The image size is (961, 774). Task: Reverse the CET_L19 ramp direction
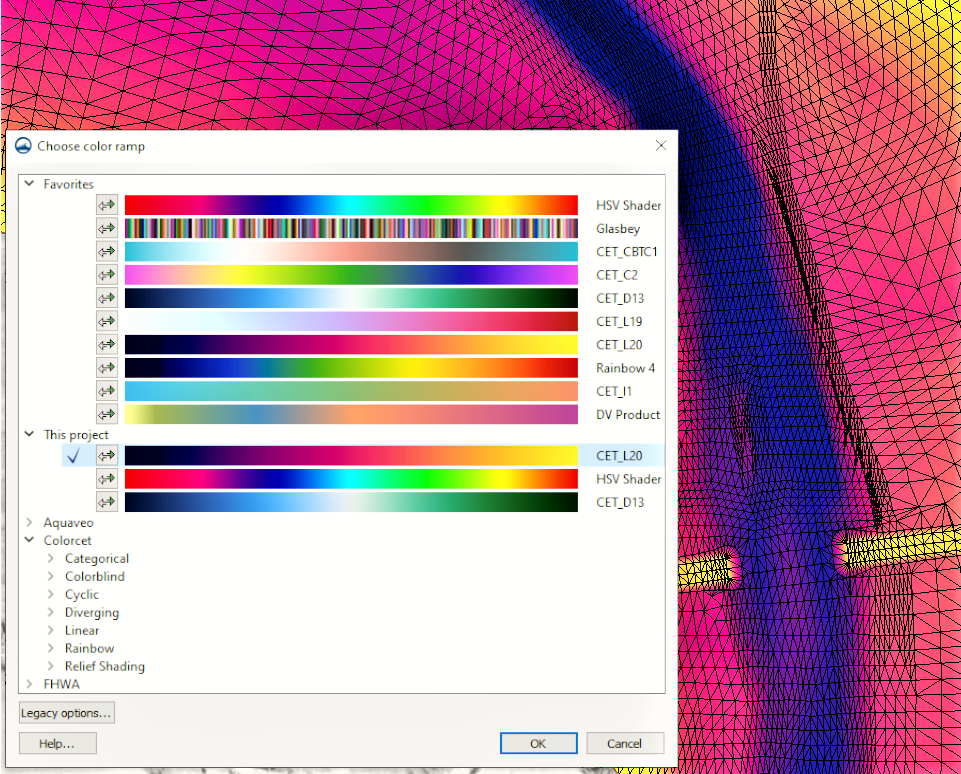107,321
